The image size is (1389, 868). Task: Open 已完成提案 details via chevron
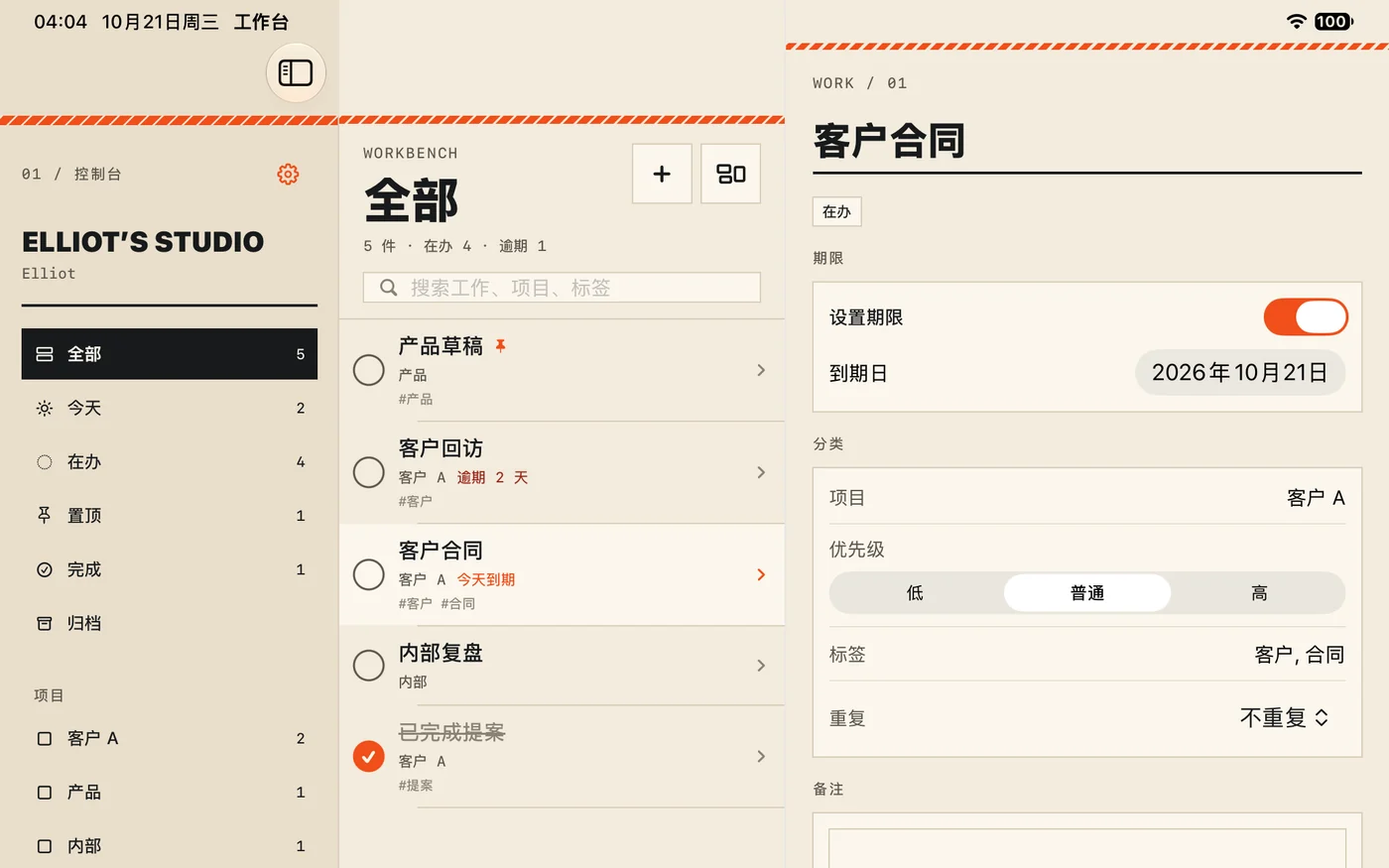coord(761,756)
